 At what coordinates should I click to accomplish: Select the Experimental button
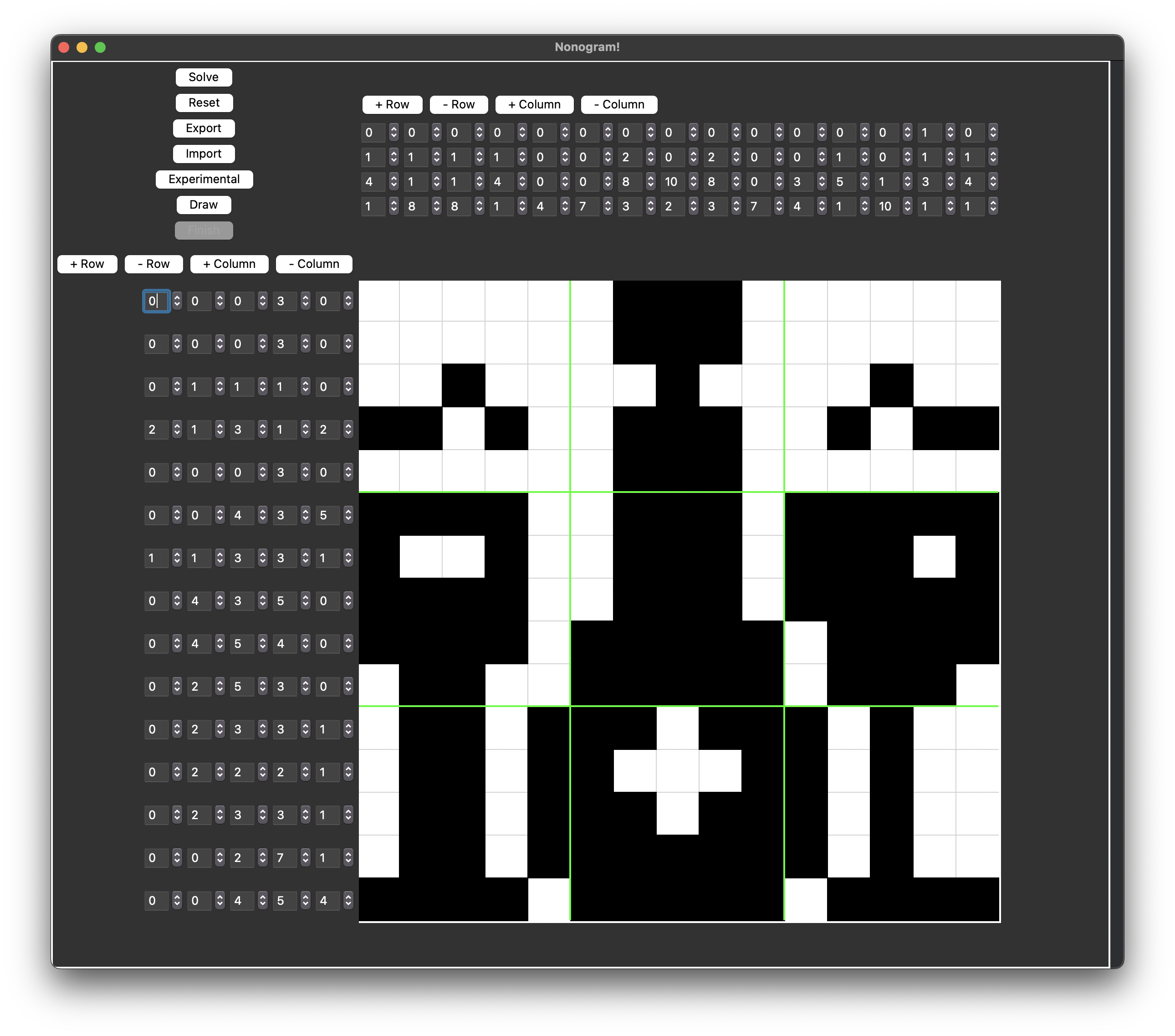204,180
